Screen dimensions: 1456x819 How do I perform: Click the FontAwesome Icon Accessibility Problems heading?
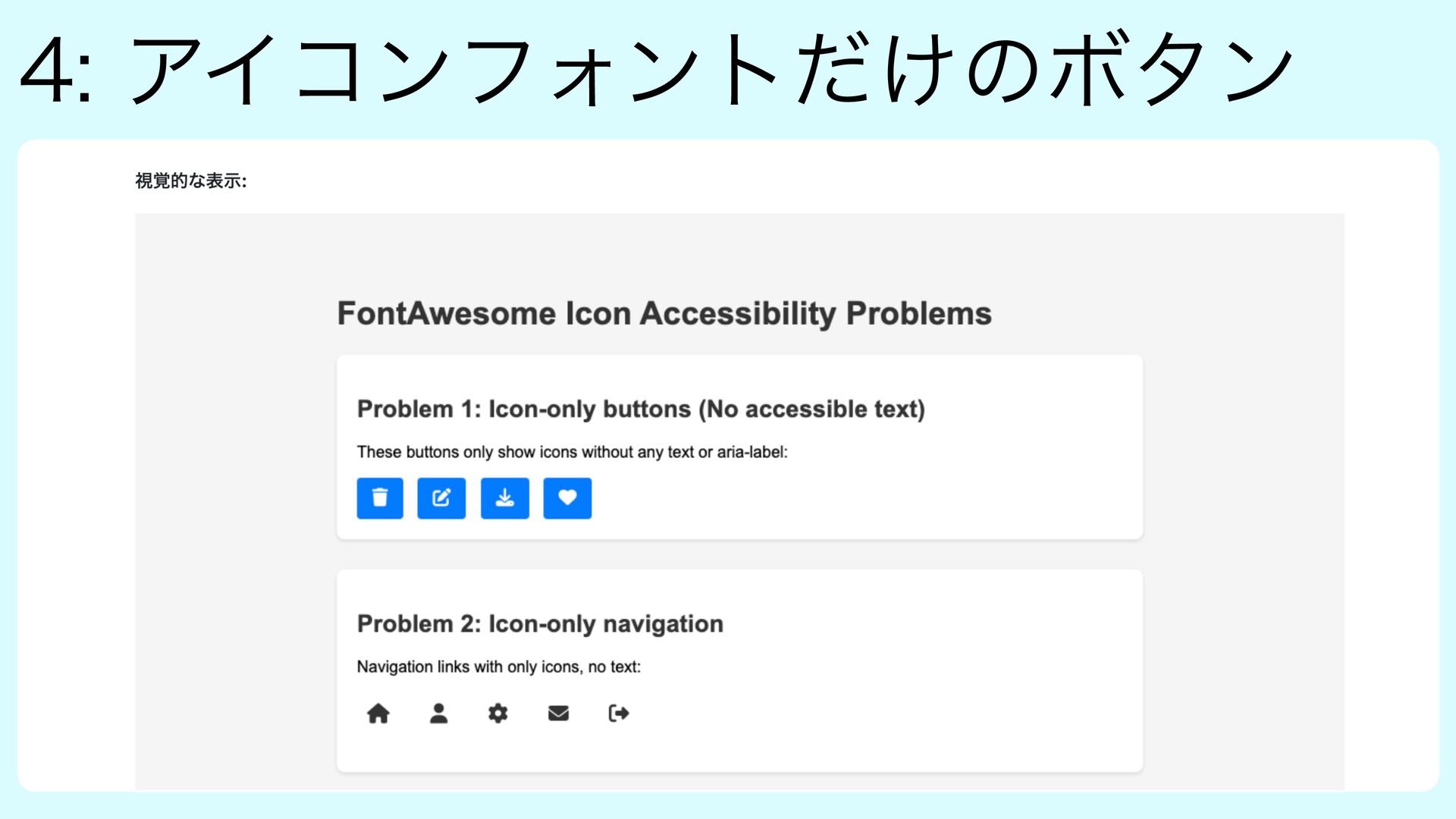coord(664,313)
